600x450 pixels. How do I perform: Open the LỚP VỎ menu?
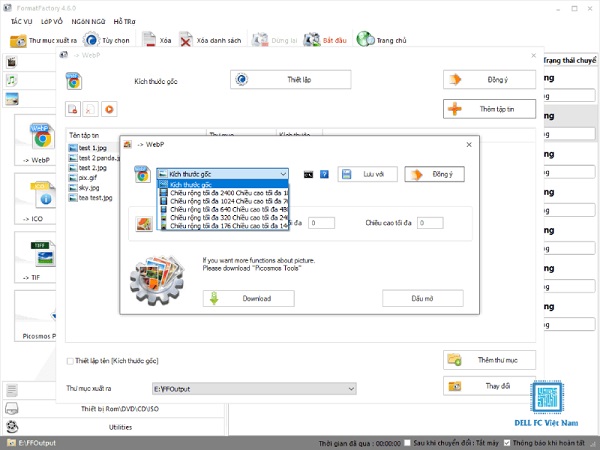[x=52, y=21]
